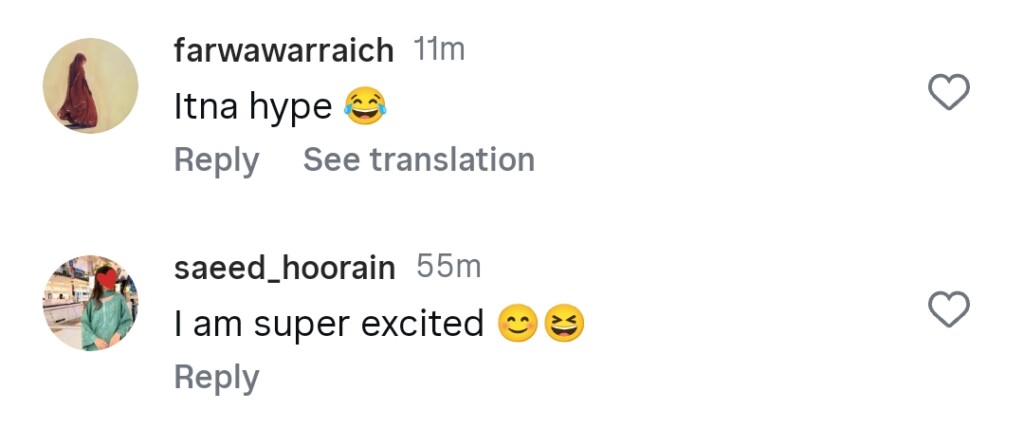This screenshot has height=429, width=1024.
Task: Like saeed_hoorain's comment with the heart
Action: coord(949,310)
